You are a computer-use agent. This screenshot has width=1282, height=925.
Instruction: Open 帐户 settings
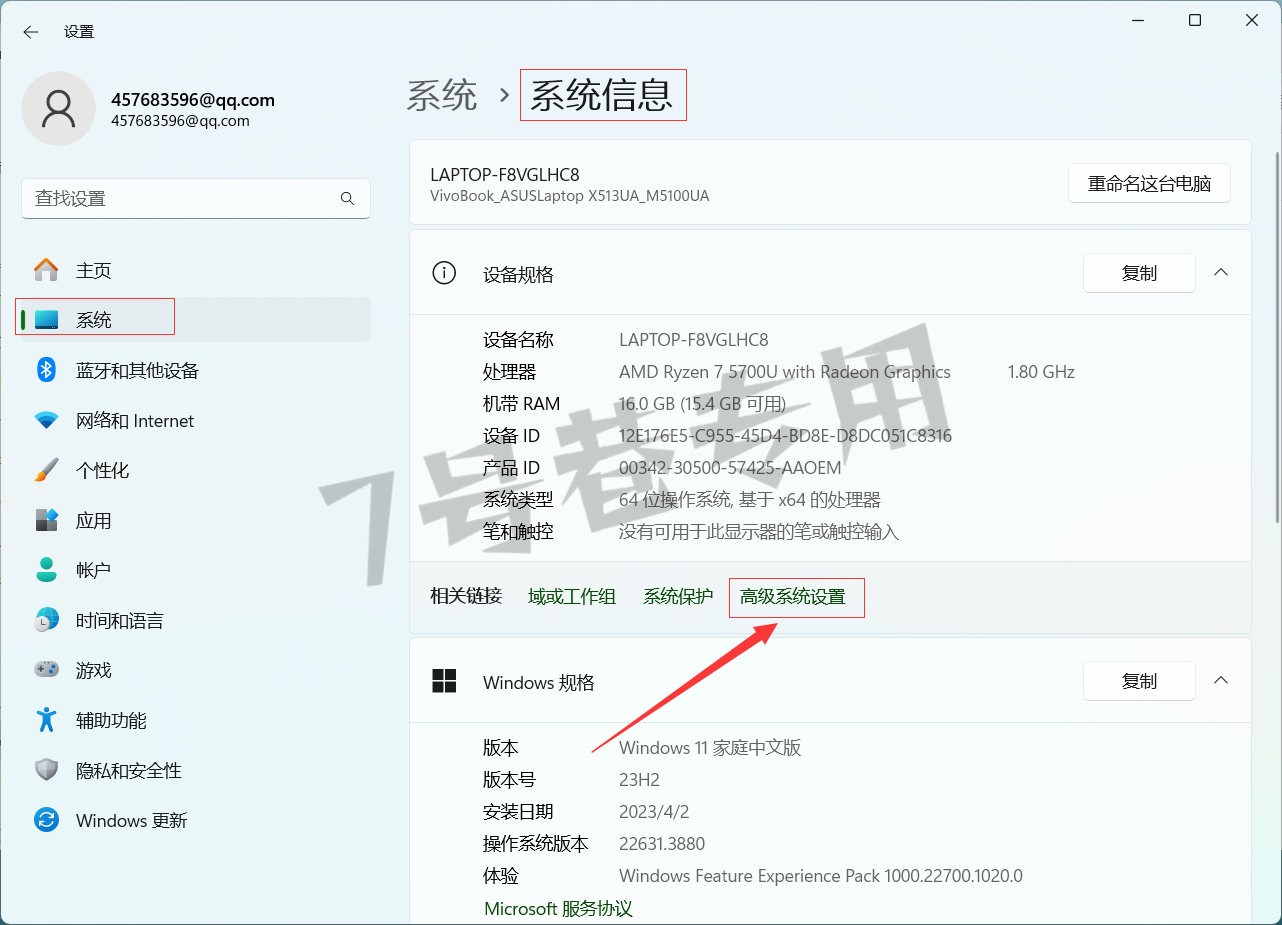(196, 570)
